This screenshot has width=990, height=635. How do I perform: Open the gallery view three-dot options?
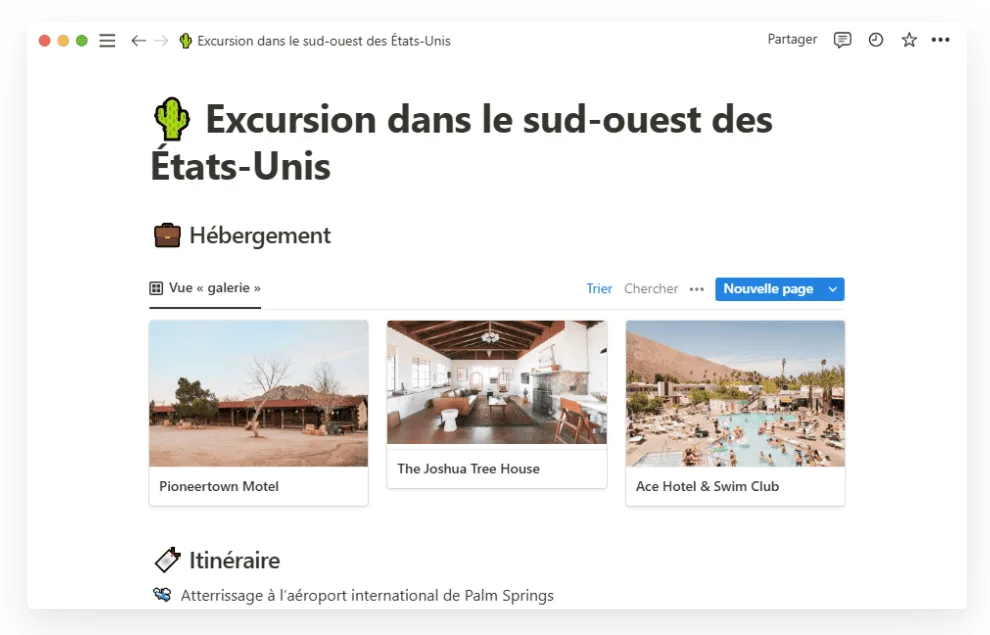(696, 289)
